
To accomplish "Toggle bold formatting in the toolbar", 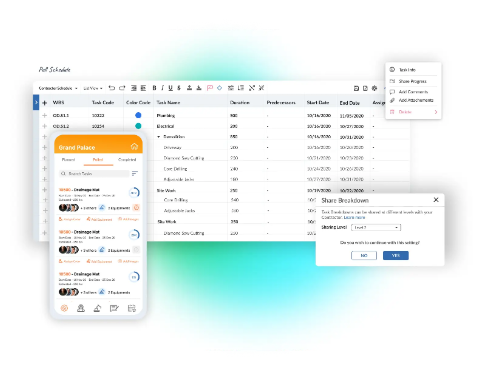I will (154, 88).
